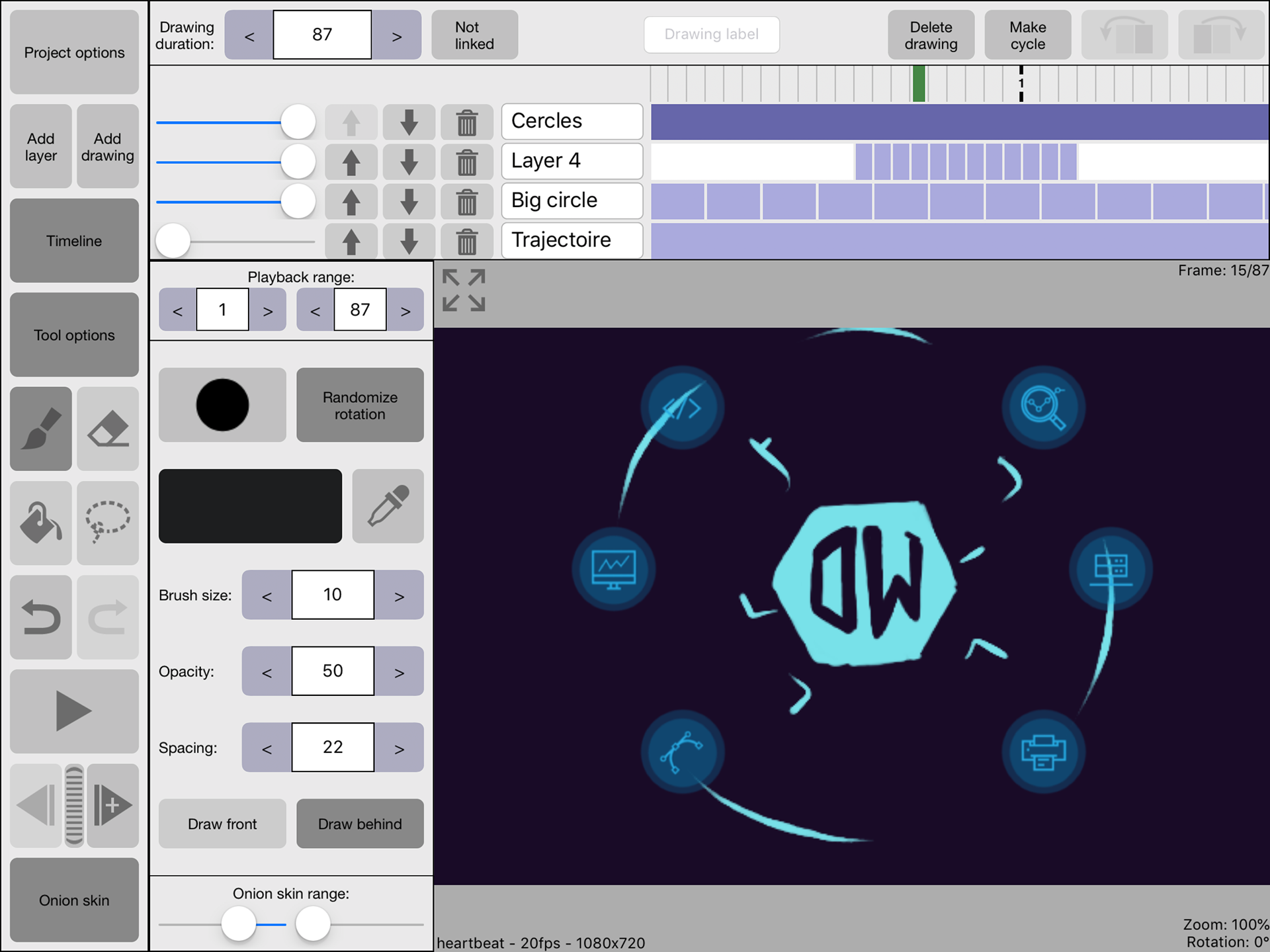Toggle the Not linked button

pyautogui.click(x=474, y=35)
